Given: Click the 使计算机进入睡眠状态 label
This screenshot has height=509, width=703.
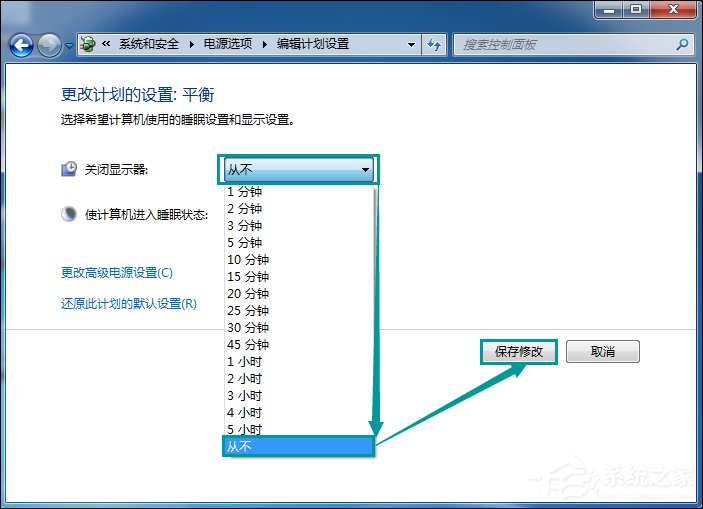Looking at the screenshot, I should (x=147, y=215).
